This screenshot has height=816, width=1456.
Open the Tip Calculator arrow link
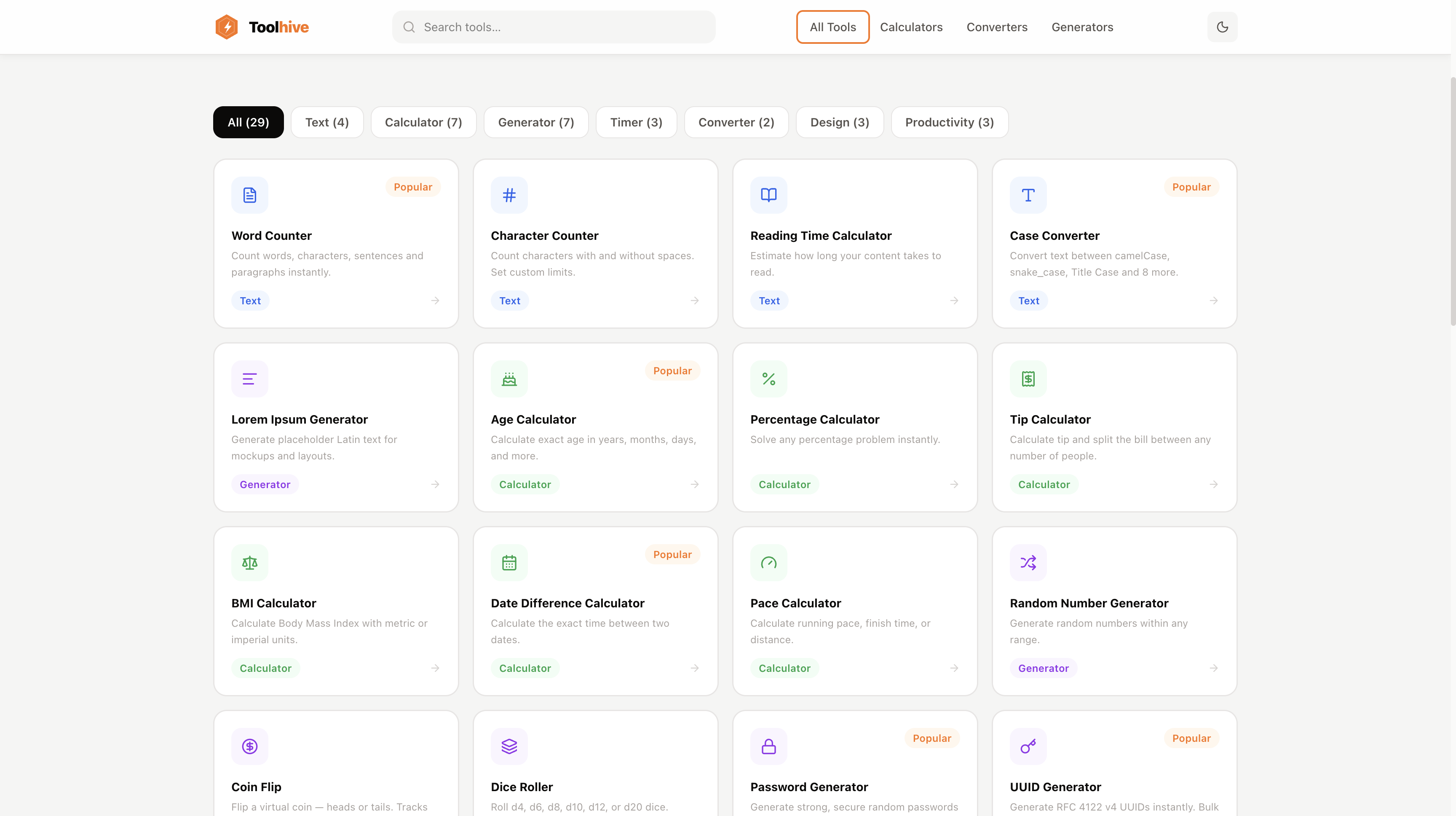(1213, 485)
